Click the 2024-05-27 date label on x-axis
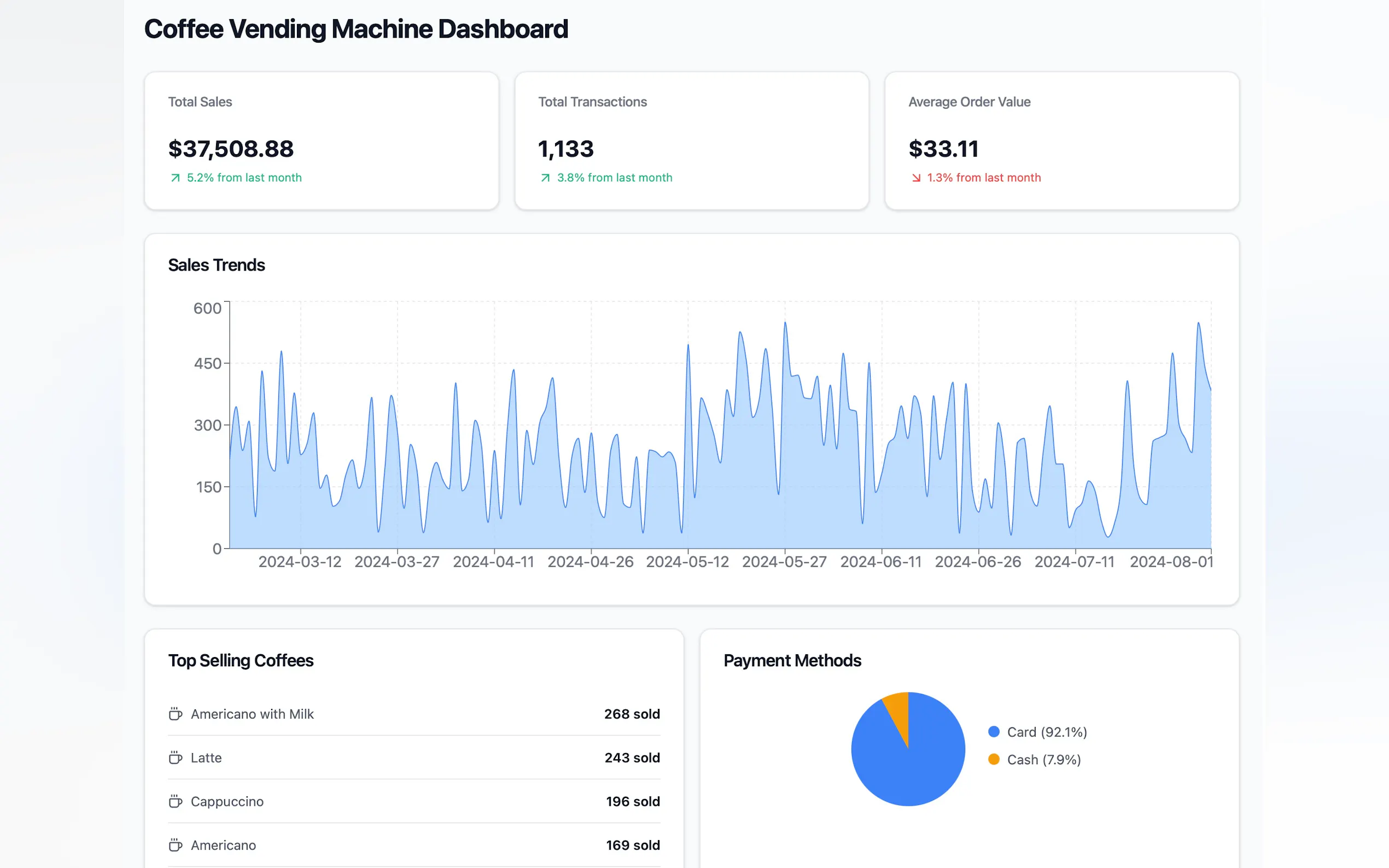 click(784, 561)
